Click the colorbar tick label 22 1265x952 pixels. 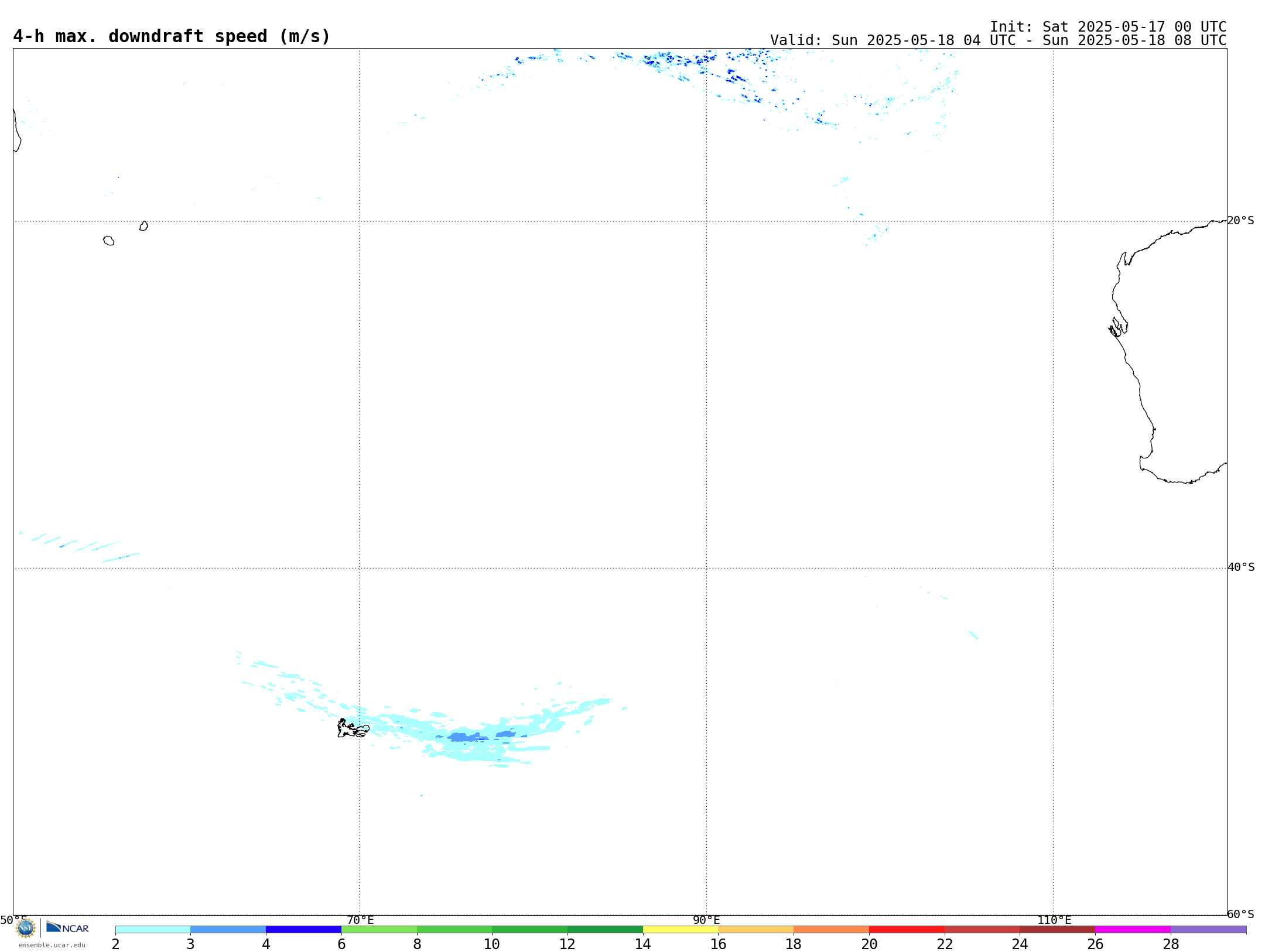coord(945,944)
